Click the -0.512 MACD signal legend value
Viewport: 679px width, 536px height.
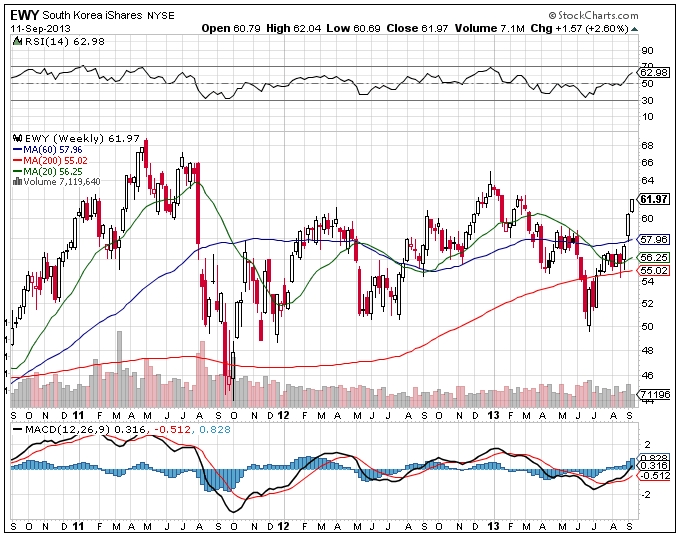173,430
